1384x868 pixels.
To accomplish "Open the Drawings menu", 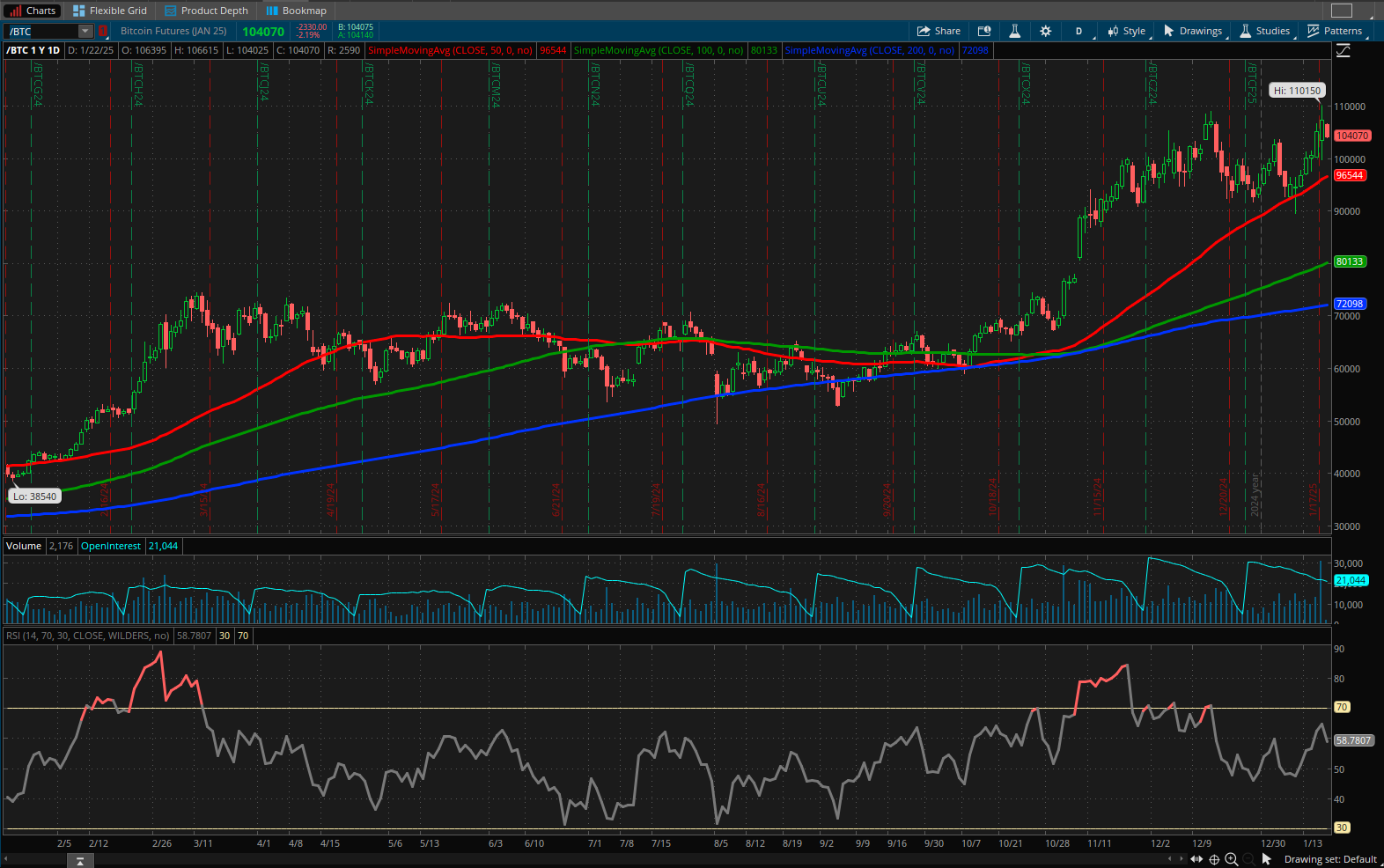I will 1193,31.
